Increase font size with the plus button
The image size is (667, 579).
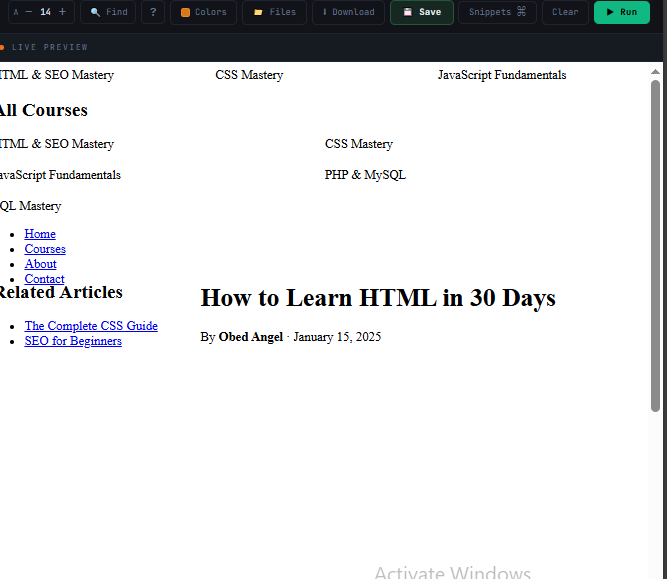(62, 12)
